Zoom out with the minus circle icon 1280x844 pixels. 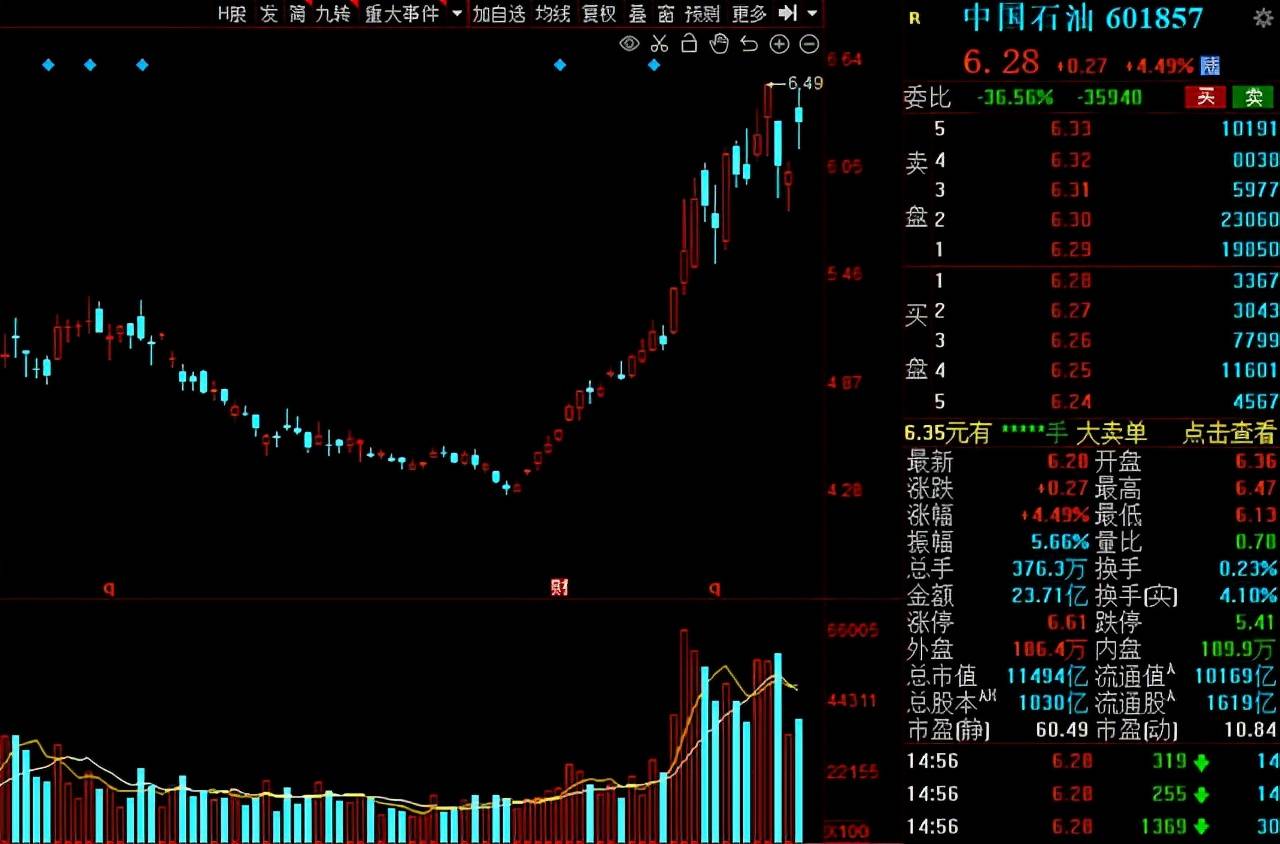click(x=810, y=43)
